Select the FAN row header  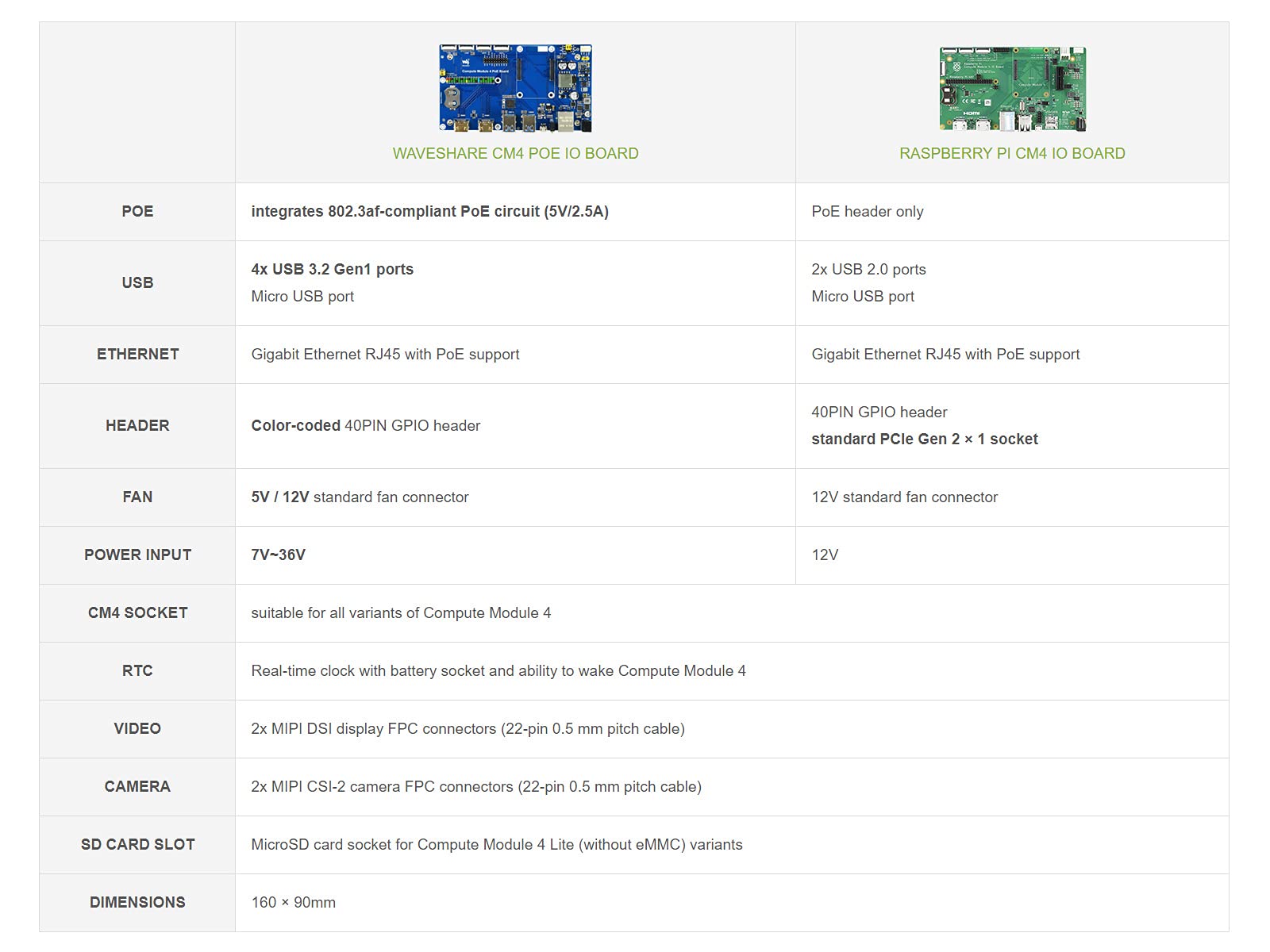point(137,497)
